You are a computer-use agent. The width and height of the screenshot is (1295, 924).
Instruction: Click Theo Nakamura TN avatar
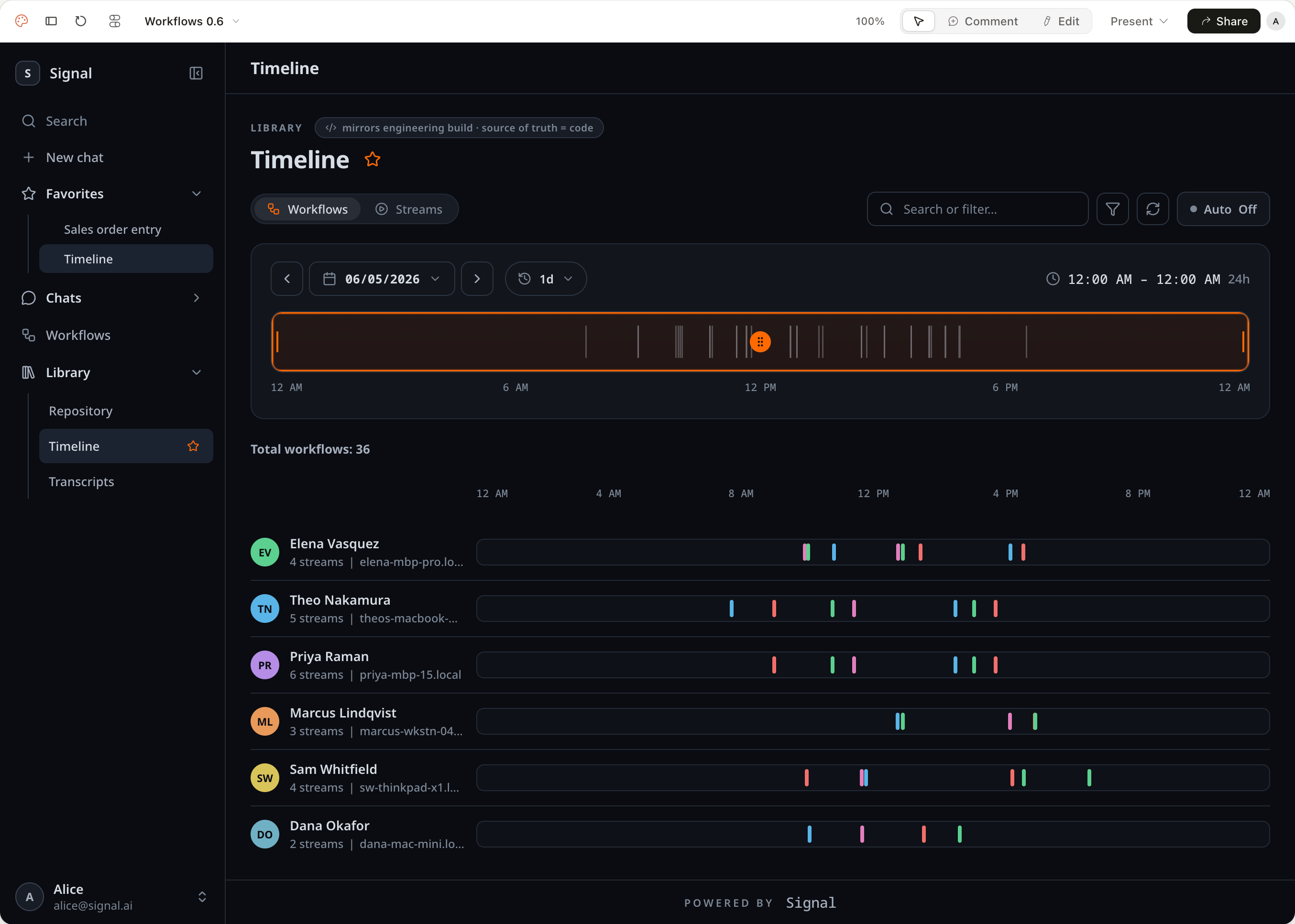265,609
